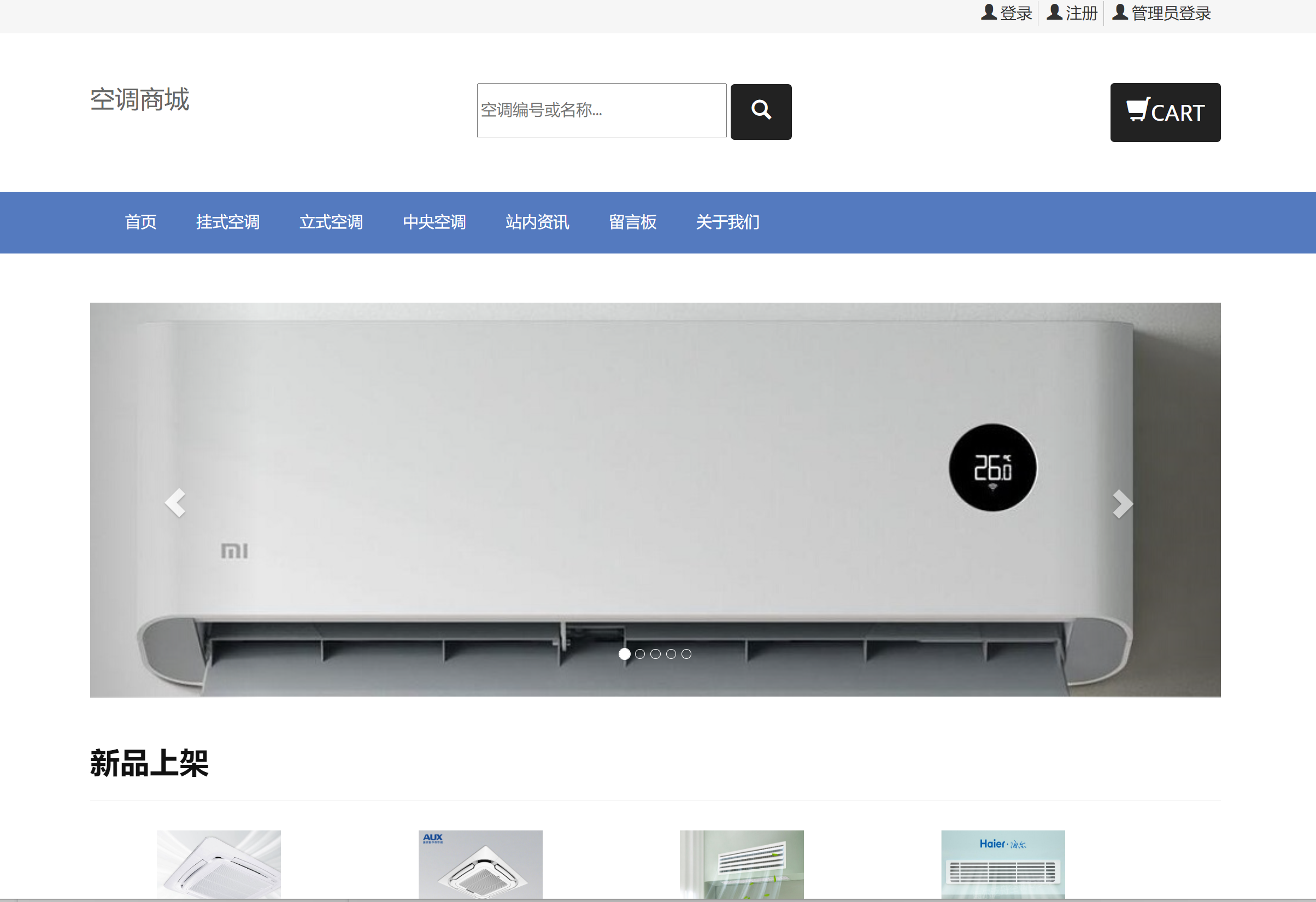Open the 站内资讯 section
The image size is (1316, 902).
537,222
